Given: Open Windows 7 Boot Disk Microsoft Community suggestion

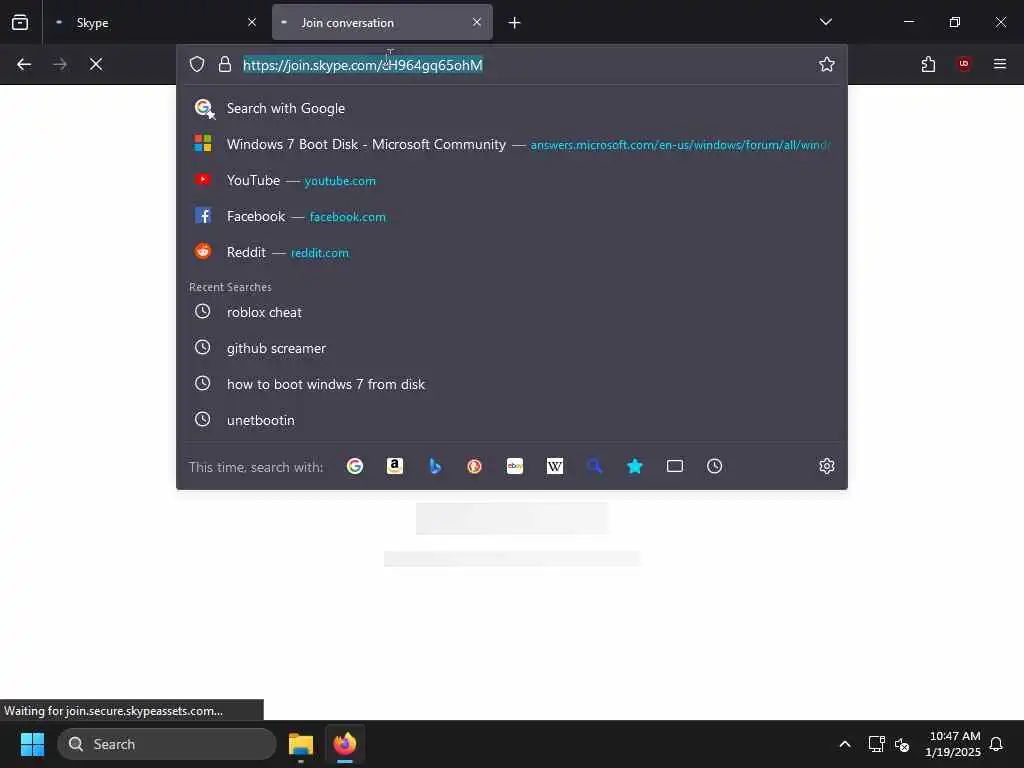Looking at the screenshot, I should 512,144.
